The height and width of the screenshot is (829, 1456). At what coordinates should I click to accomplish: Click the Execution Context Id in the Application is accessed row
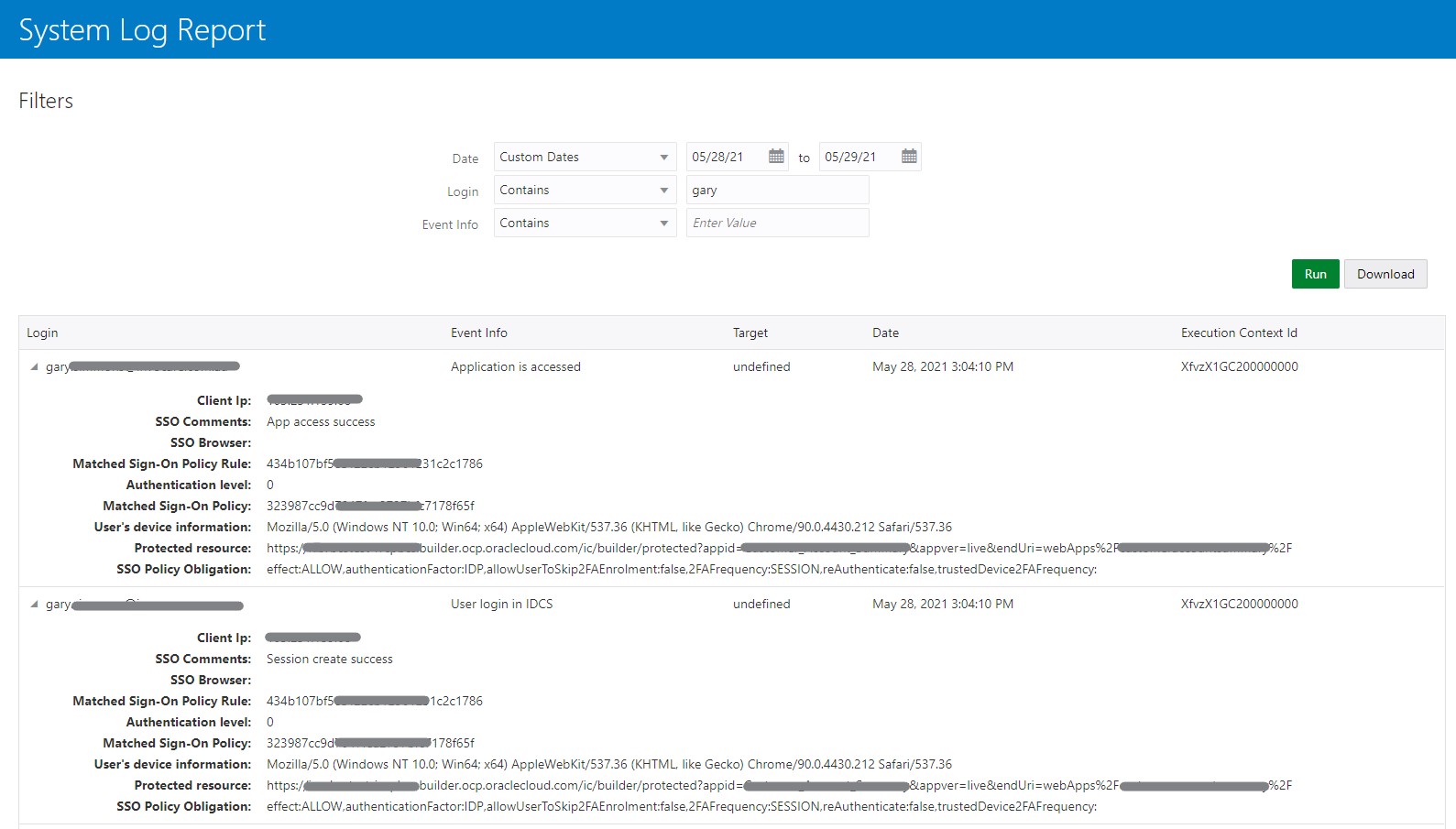[x=1240, y=366]
